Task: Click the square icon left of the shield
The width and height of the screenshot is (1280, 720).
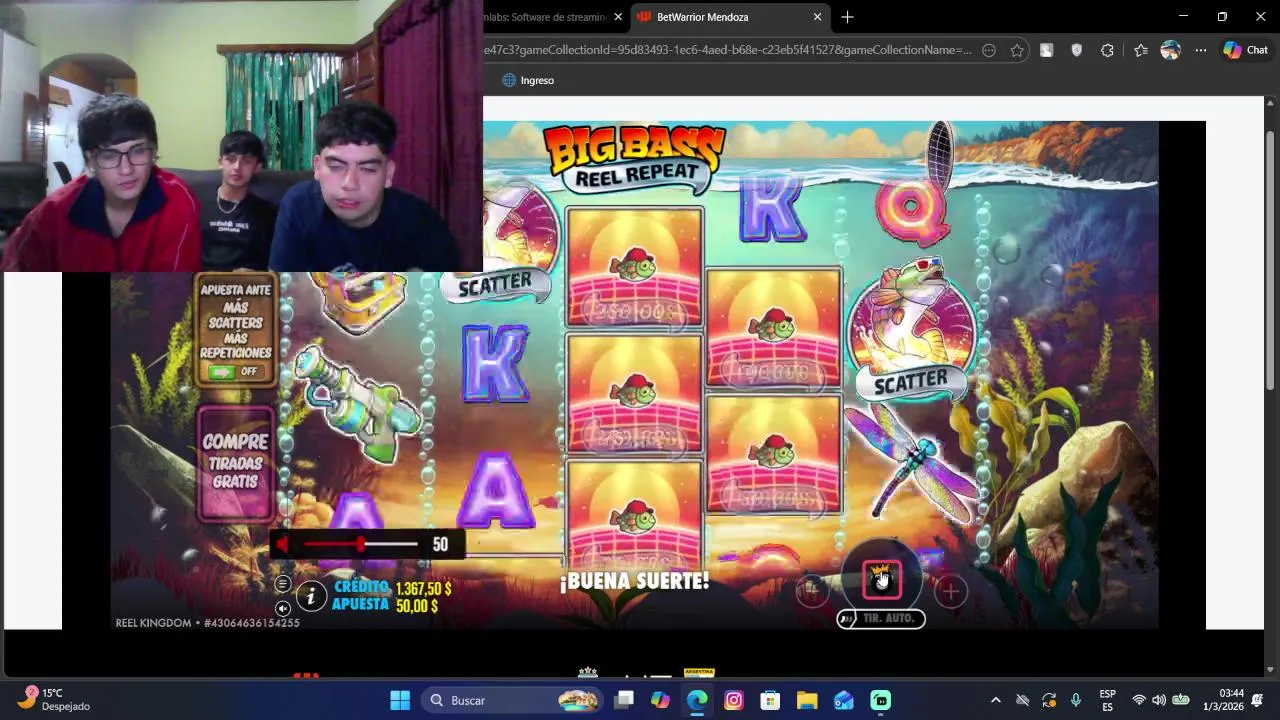Action: point(1046,50)
